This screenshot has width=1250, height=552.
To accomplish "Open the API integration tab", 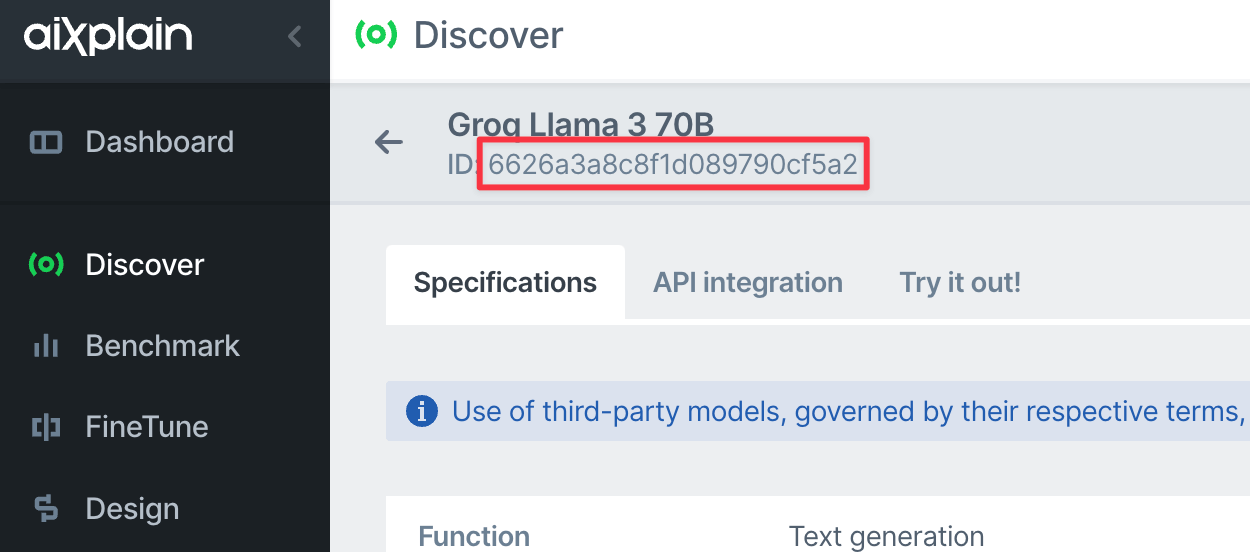I will click(x=747, y=283).
